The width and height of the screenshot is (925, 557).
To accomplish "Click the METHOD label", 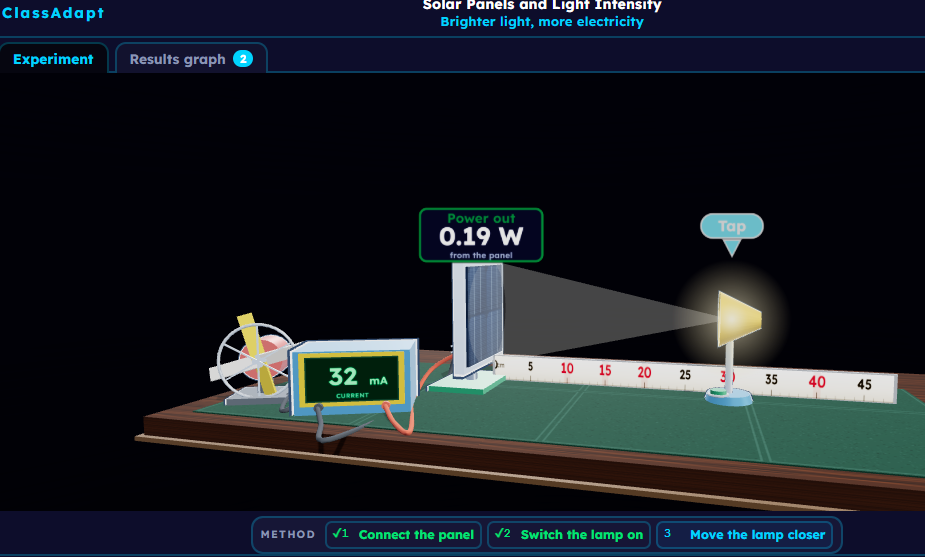I will 288,535.
